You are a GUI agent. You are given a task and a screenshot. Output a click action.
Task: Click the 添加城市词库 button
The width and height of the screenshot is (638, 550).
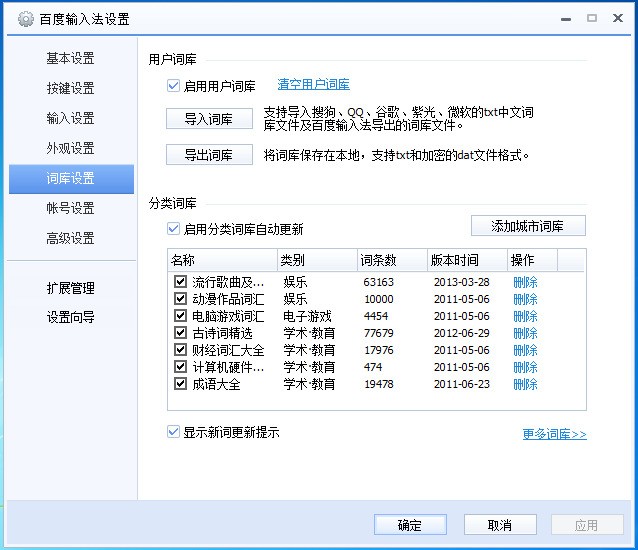click(527, 226)
